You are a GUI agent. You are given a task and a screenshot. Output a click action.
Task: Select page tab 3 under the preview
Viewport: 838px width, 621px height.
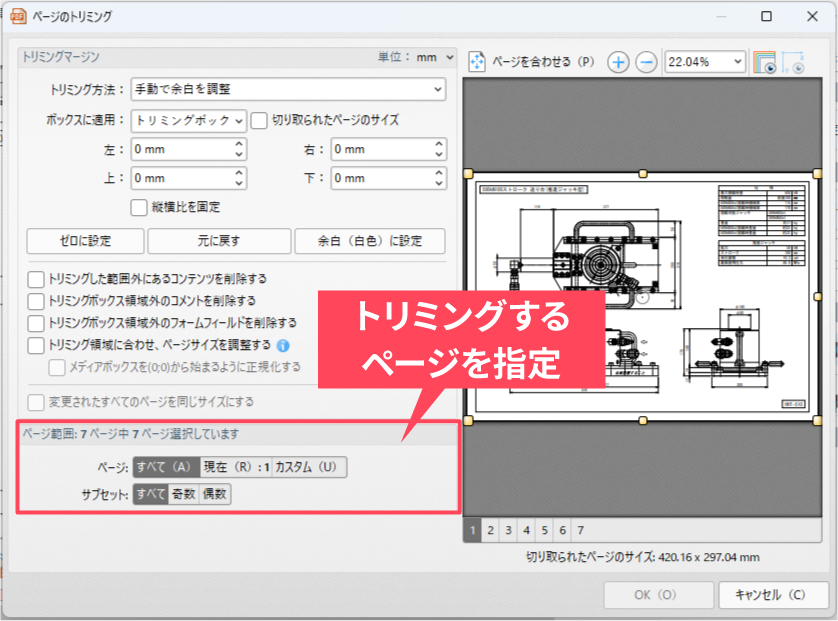pyautogui.click(x=508, y=530)
